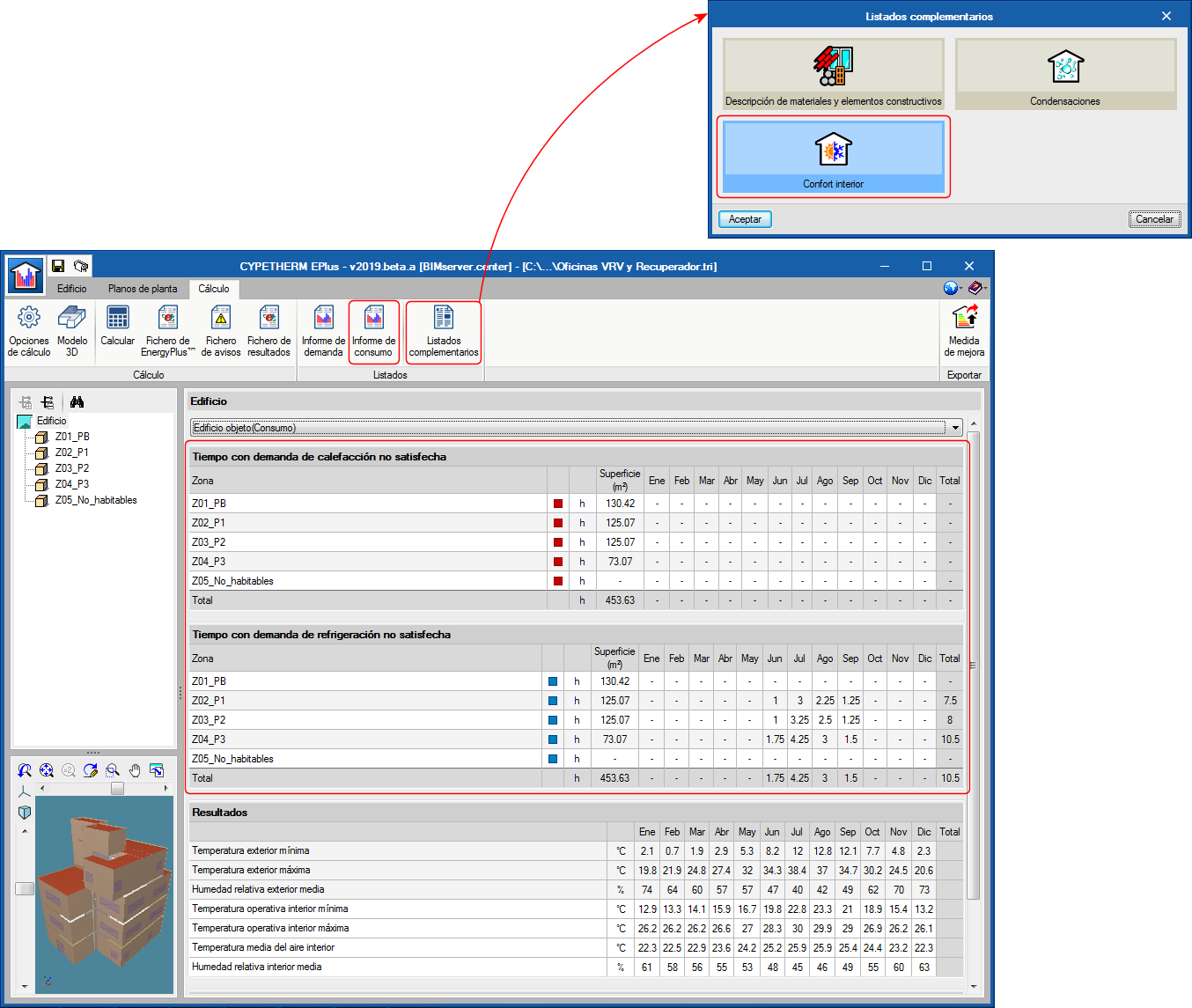Click the 3D cube view icon beside viewer
The image size is (1192, 1008).
click(25, 812)
